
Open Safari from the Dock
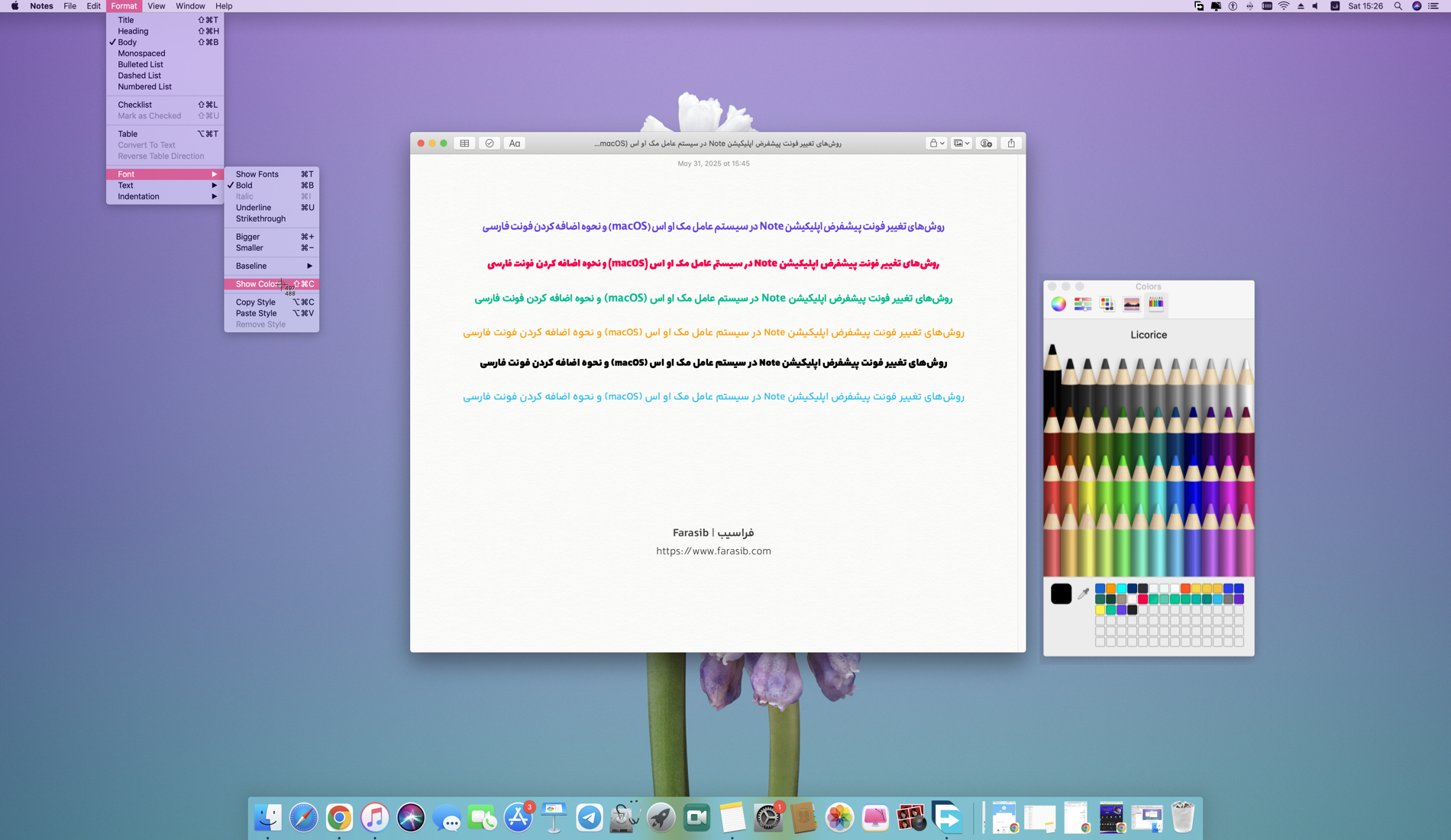304,818
